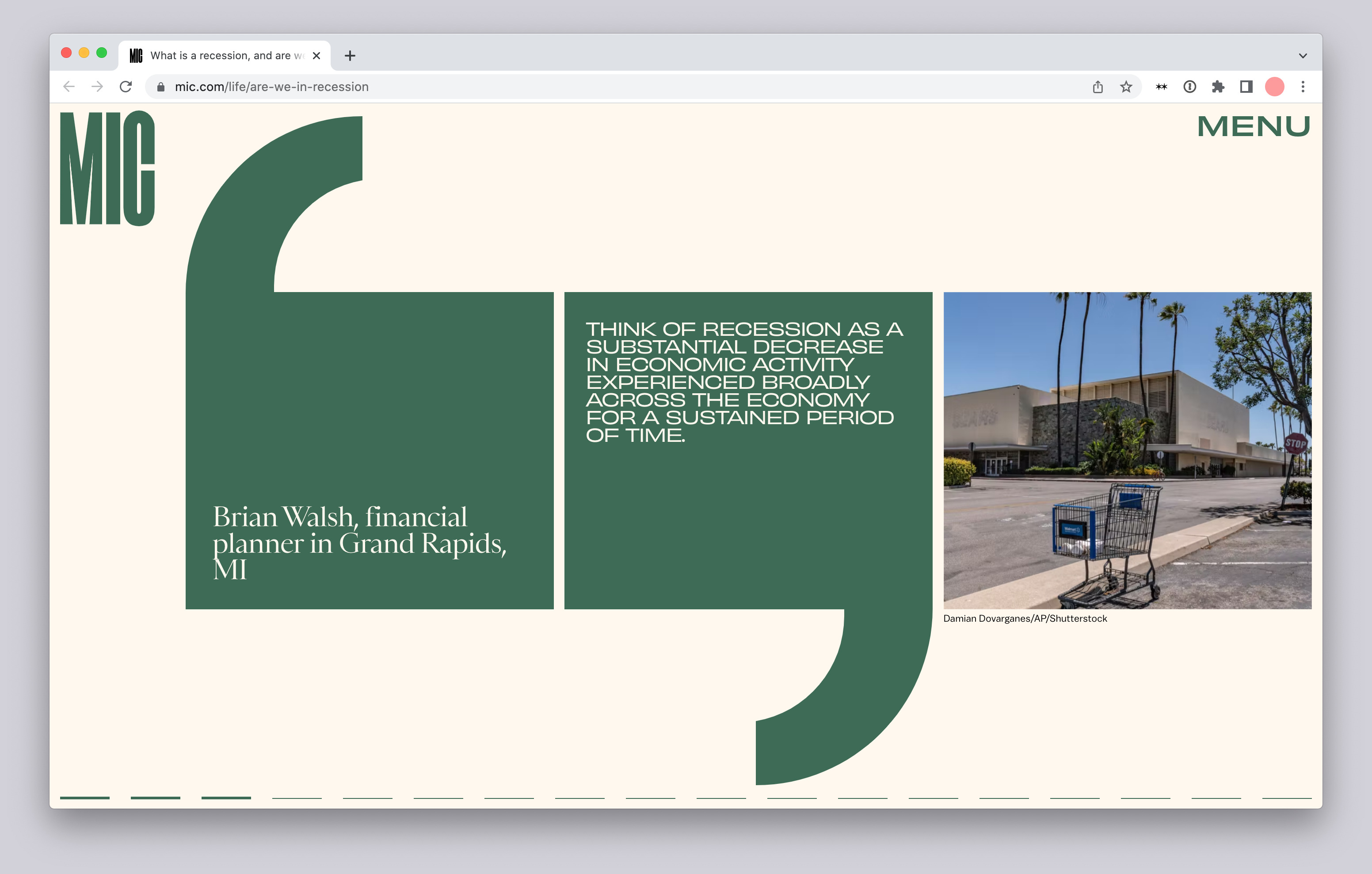Open the 1Password extension icon
Viewport: 1372px width, 874px height.
click(x=1189, y=87)
